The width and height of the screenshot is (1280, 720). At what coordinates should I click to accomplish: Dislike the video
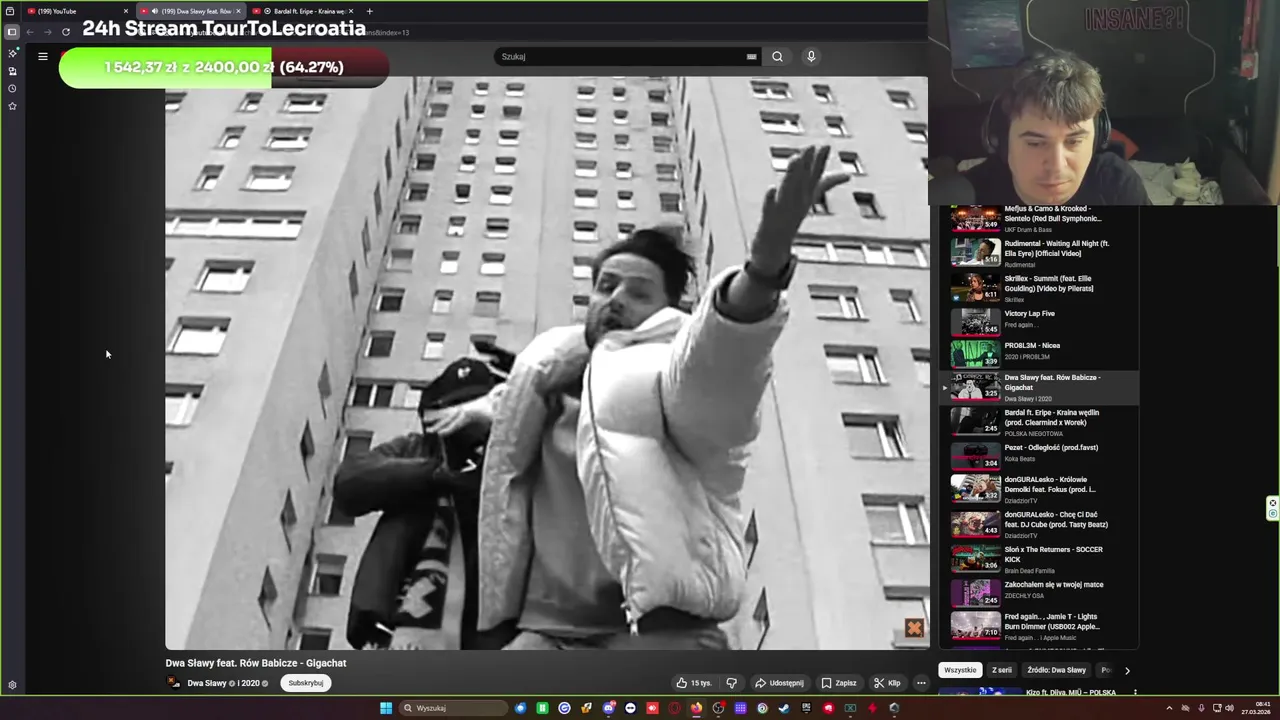(731, 683)
